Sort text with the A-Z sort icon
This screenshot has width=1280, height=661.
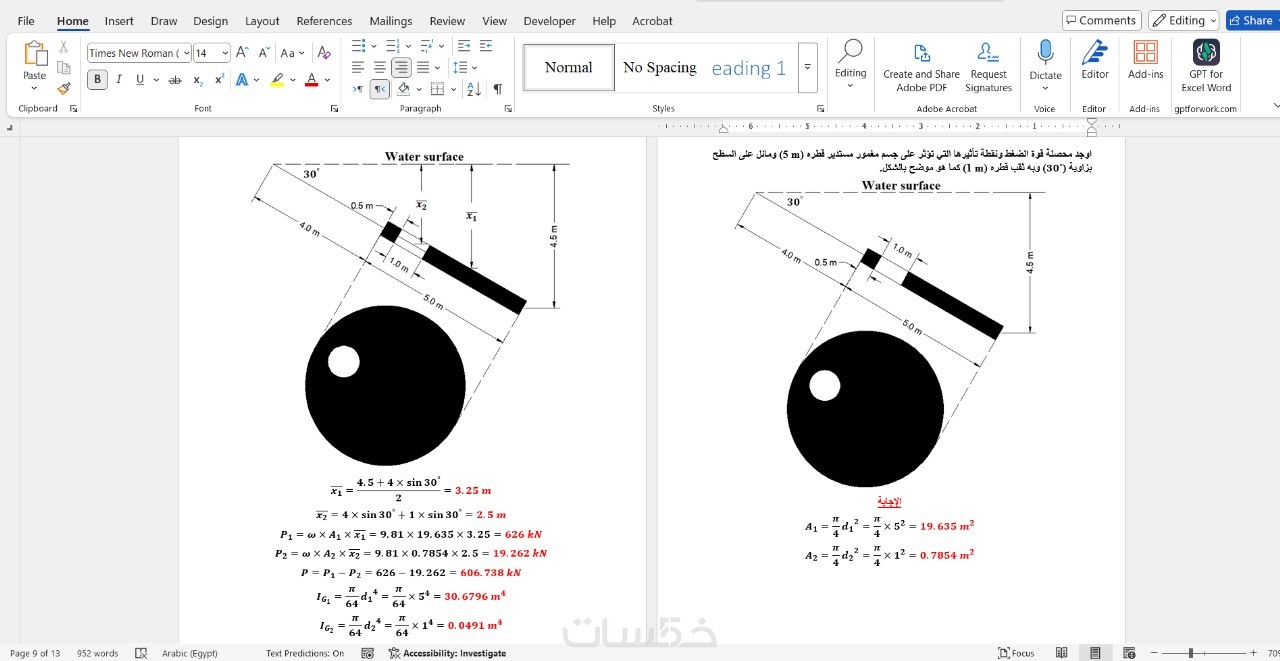474,89
